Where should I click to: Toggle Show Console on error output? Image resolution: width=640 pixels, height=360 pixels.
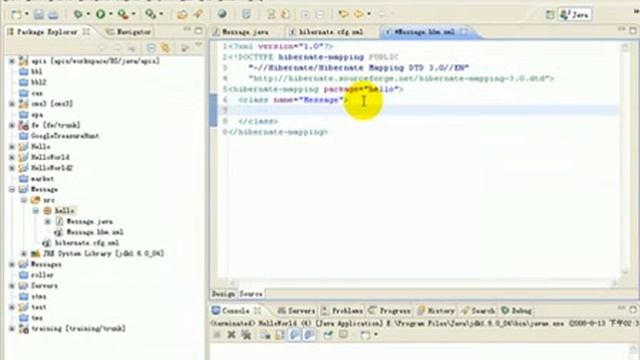309,335
